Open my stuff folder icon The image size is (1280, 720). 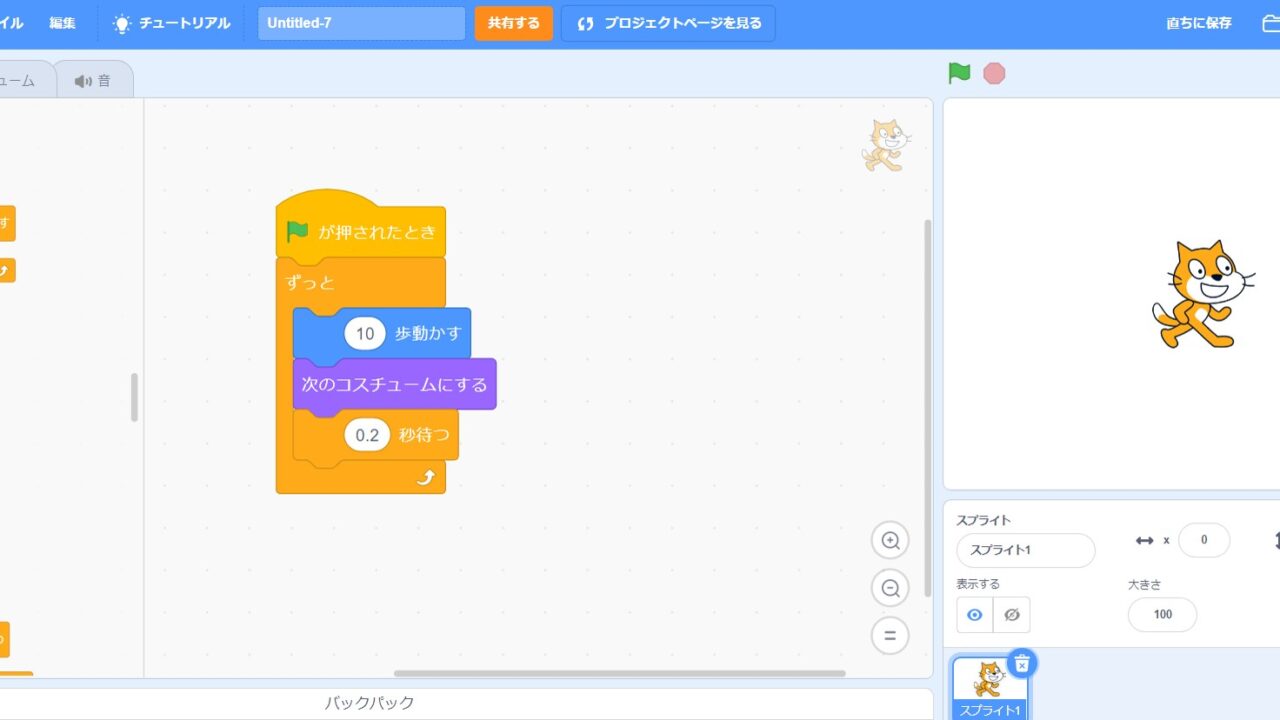click(1271, 23)
